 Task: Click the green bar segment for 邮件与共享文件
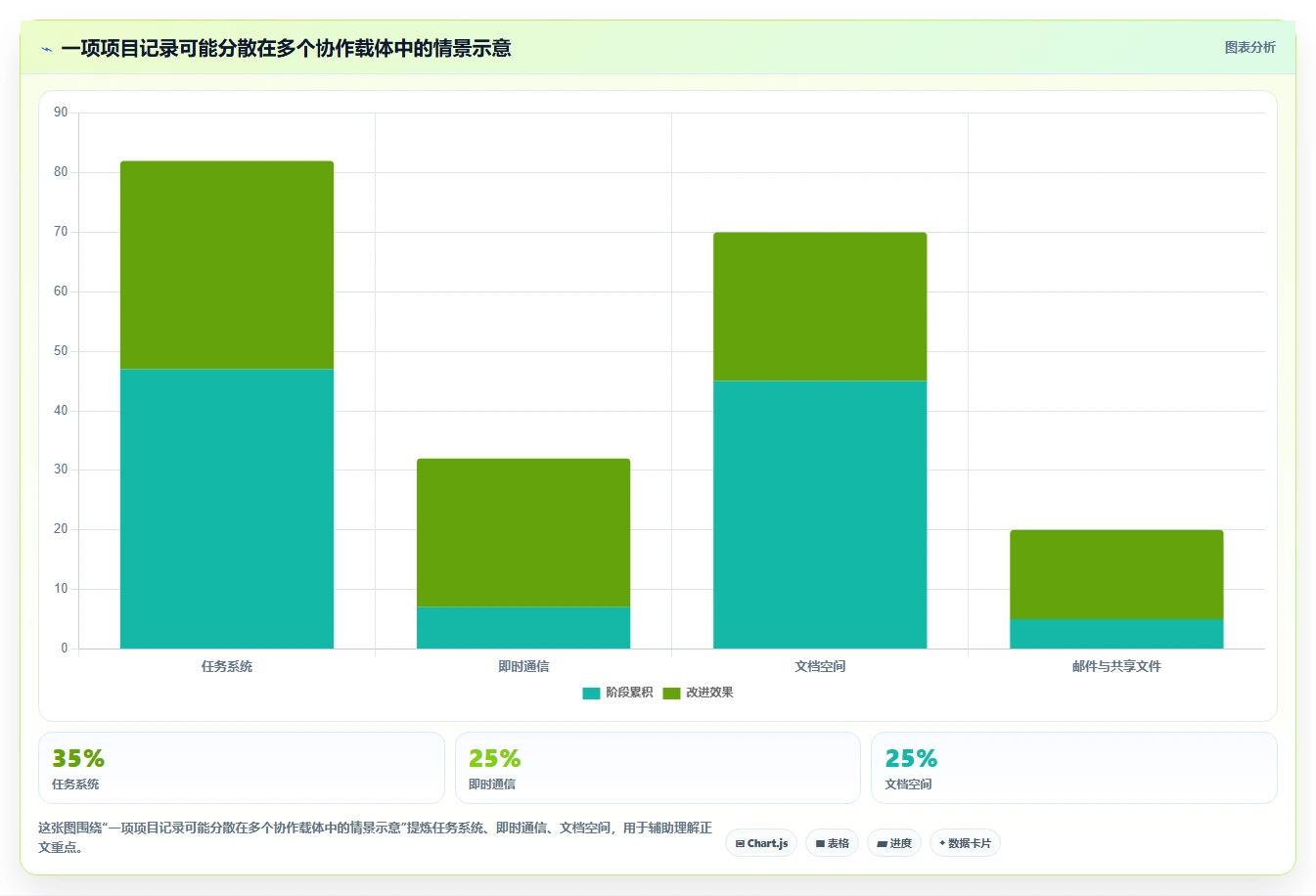tap(1116, 574)
